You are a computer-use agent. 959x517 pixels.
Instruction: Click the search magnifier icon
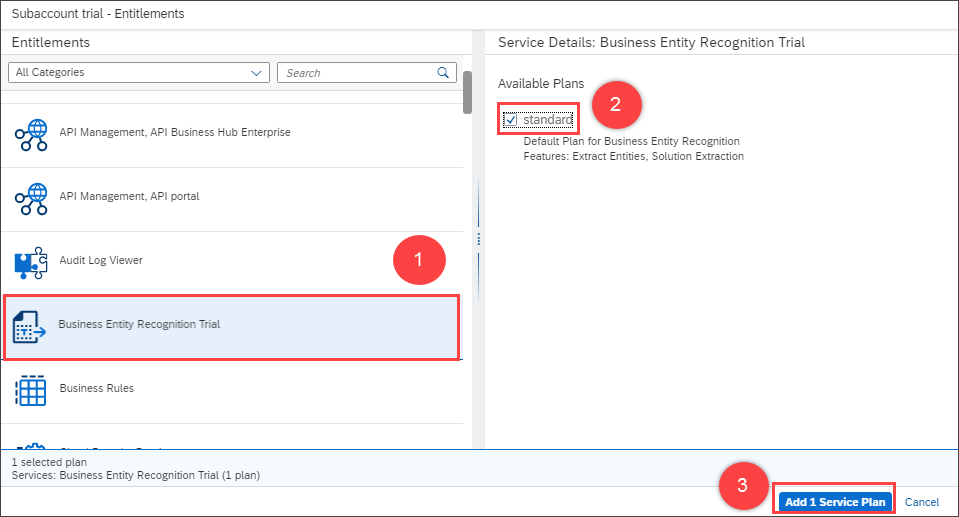coord(443,72)
